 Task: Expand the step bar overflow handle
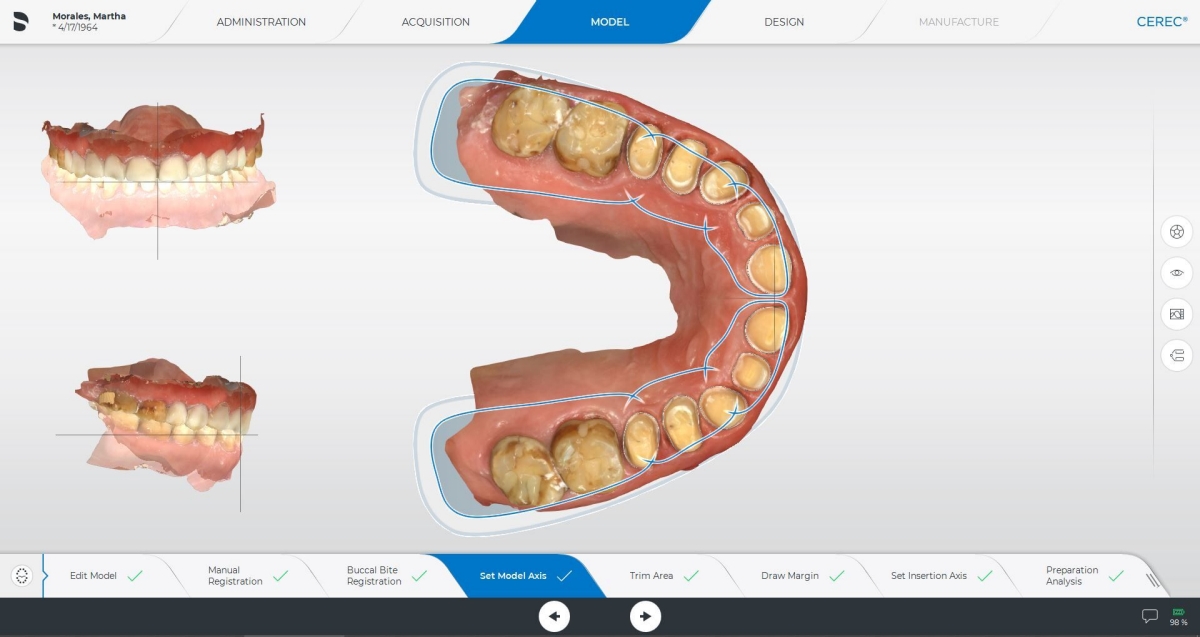point(1153,578)
